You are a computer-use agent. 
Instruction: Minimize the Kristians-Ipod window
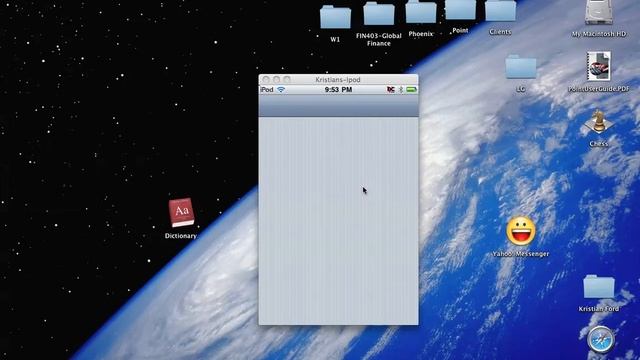(x=277, y=80)
